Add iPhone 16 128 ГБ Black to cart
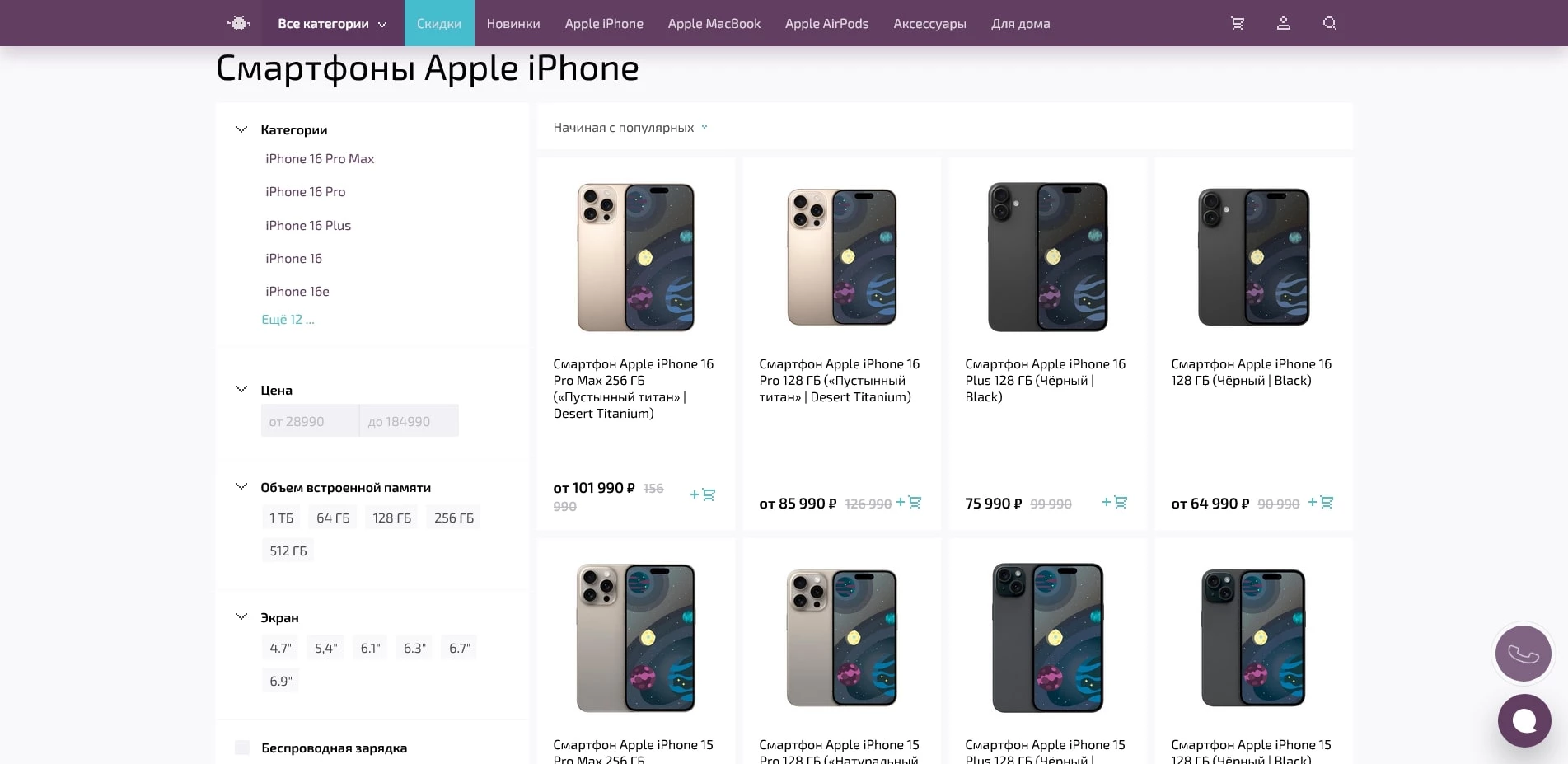 pos(1321,503)
